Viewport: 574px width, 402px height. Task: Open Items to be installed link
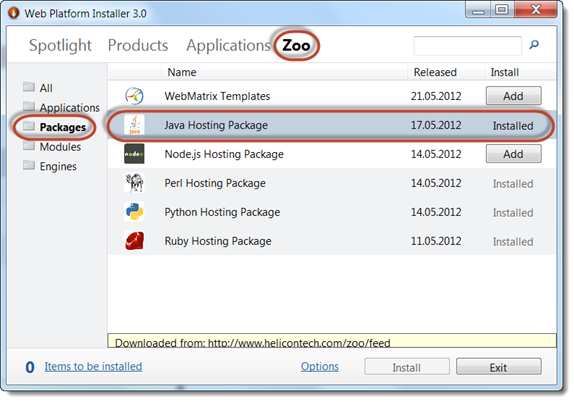tap(93, 366)
